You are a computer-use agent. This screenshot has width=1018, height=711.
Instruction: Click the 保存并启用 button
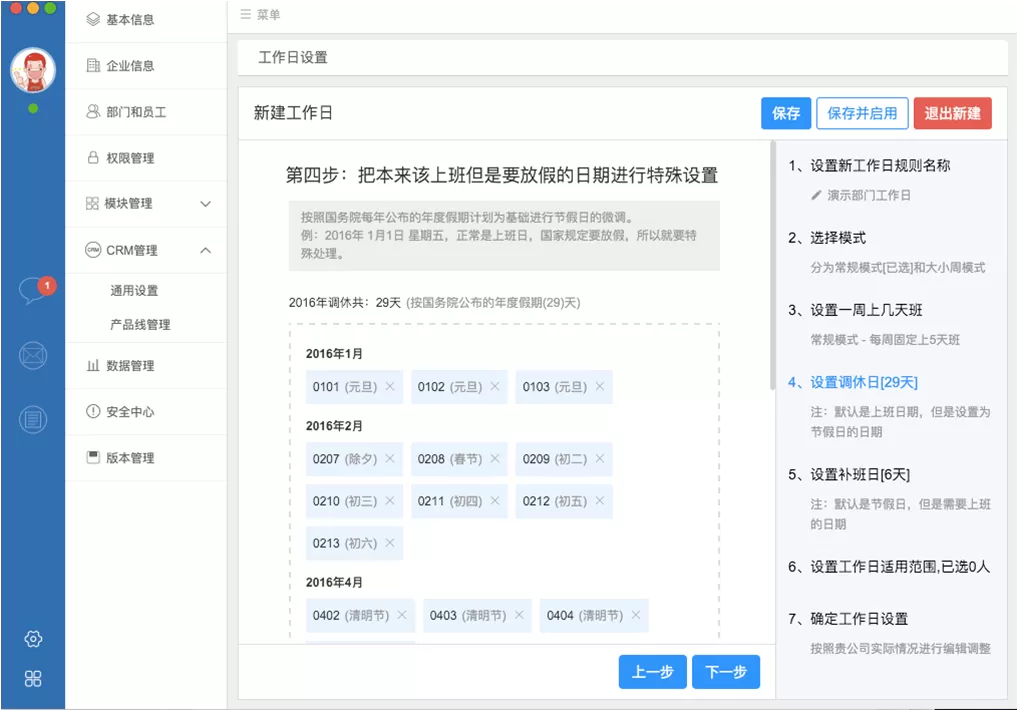tap(862, 114)
